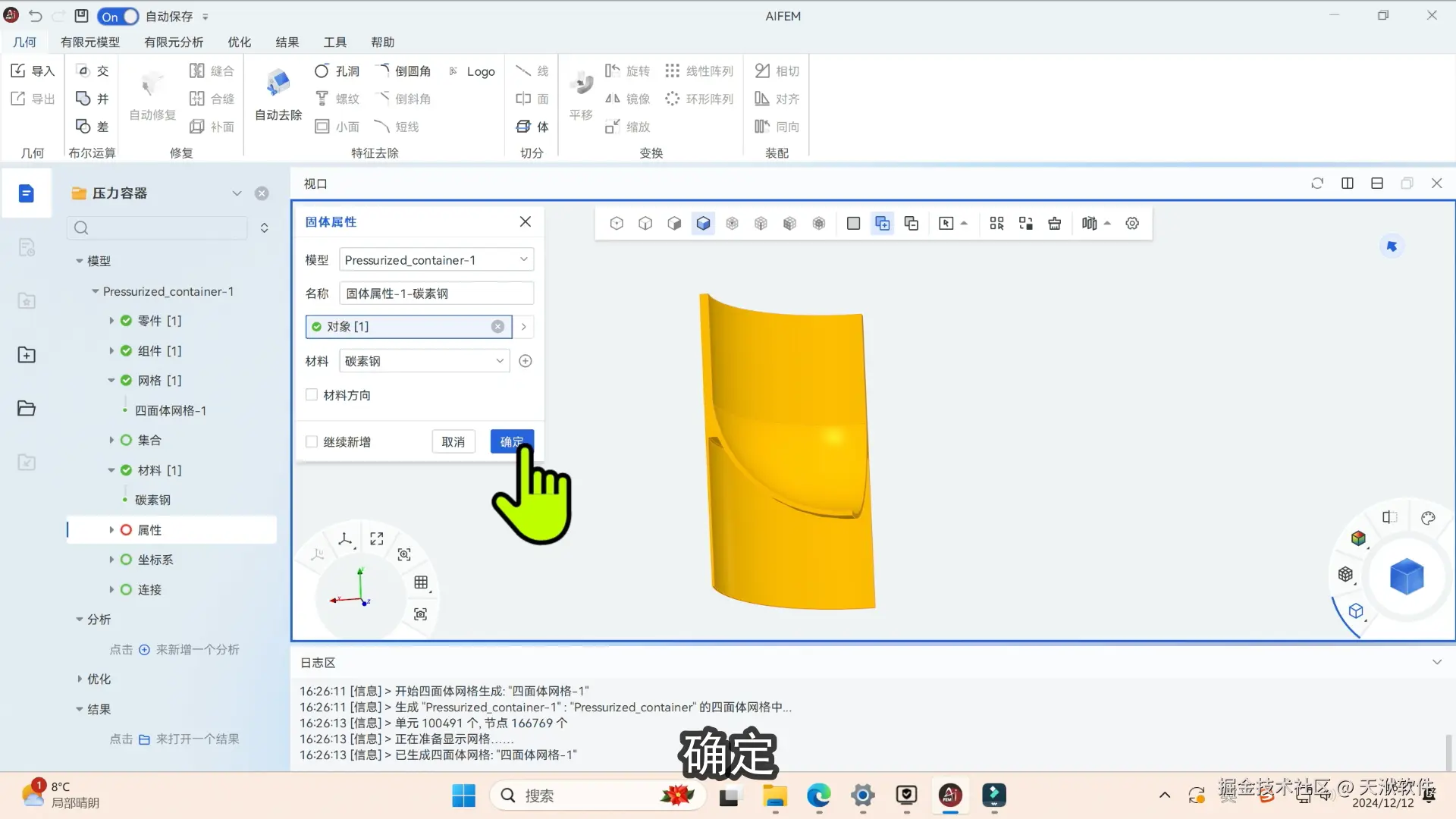Click the add material plus icon
1456x819 pixels.
click(x=526, y=361)
